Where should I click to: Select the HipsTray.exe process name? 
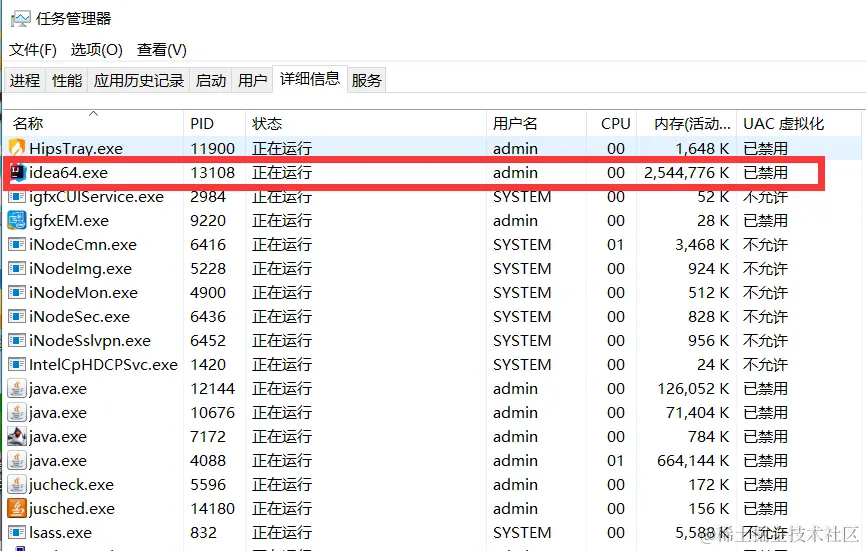click(x=76, y=149)
